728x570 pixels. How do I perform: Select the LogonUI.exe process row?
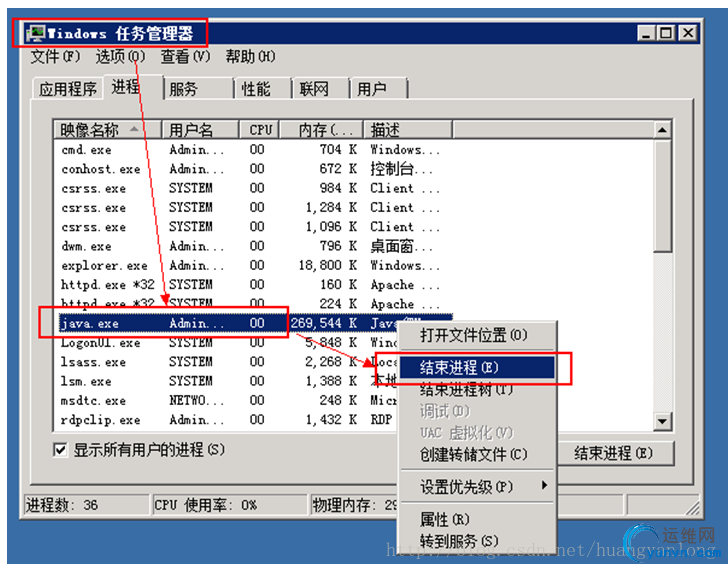tap(228, 343)
